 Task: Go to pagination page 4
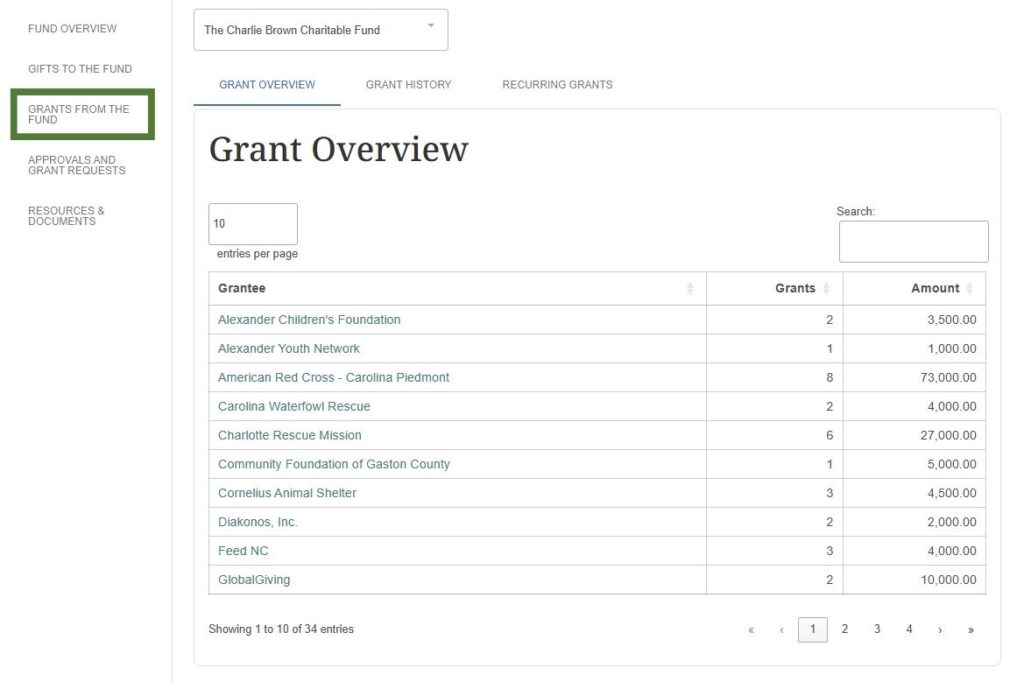909,629
